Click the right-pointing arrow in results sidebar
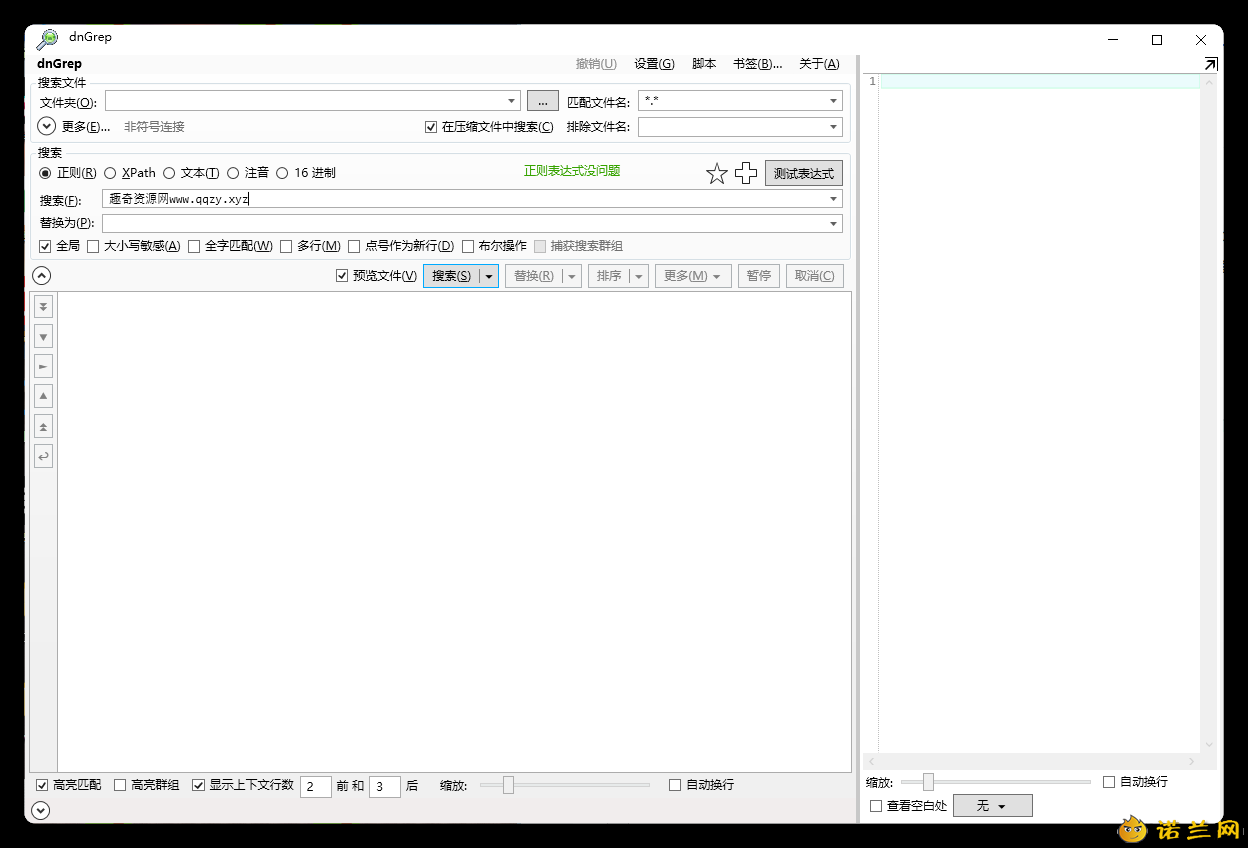This screenshot has height=848, width=1248. click(x=43, y=366)
